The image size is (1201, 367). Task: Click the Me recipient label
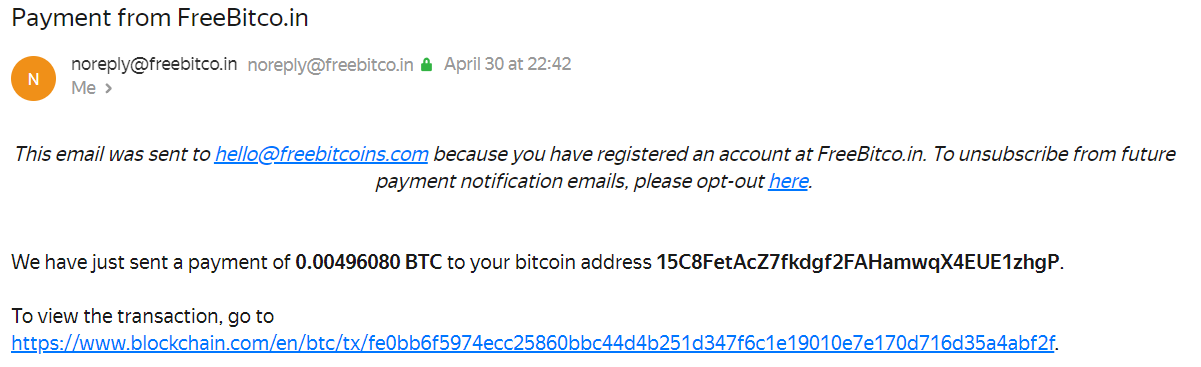(x=83, y=88)
